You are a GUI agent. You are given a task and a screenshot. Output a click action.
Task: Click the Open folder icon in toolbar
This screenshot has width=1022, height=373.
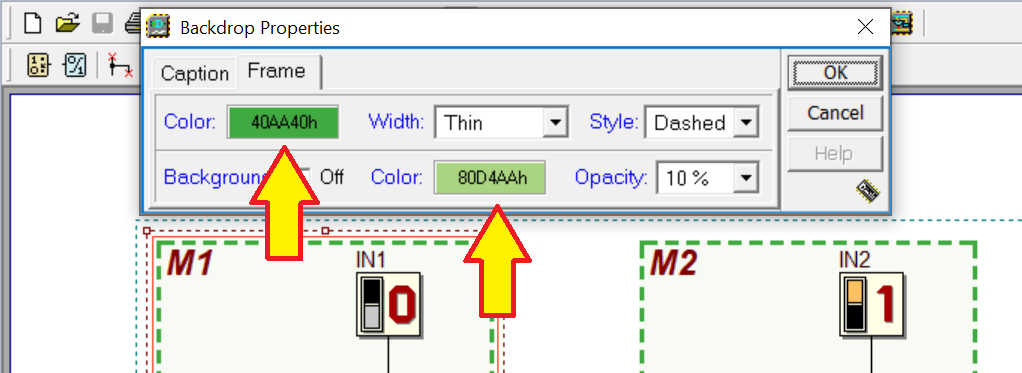point(67,23)
